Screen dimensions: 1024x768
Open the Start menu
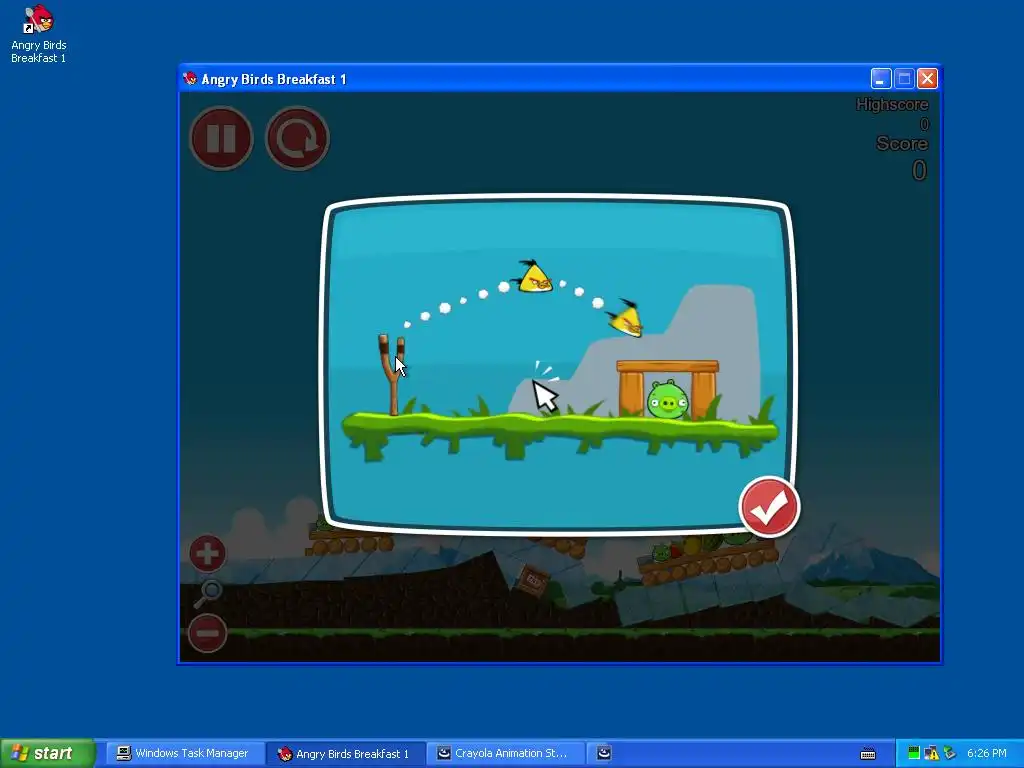tap(47, 753)
